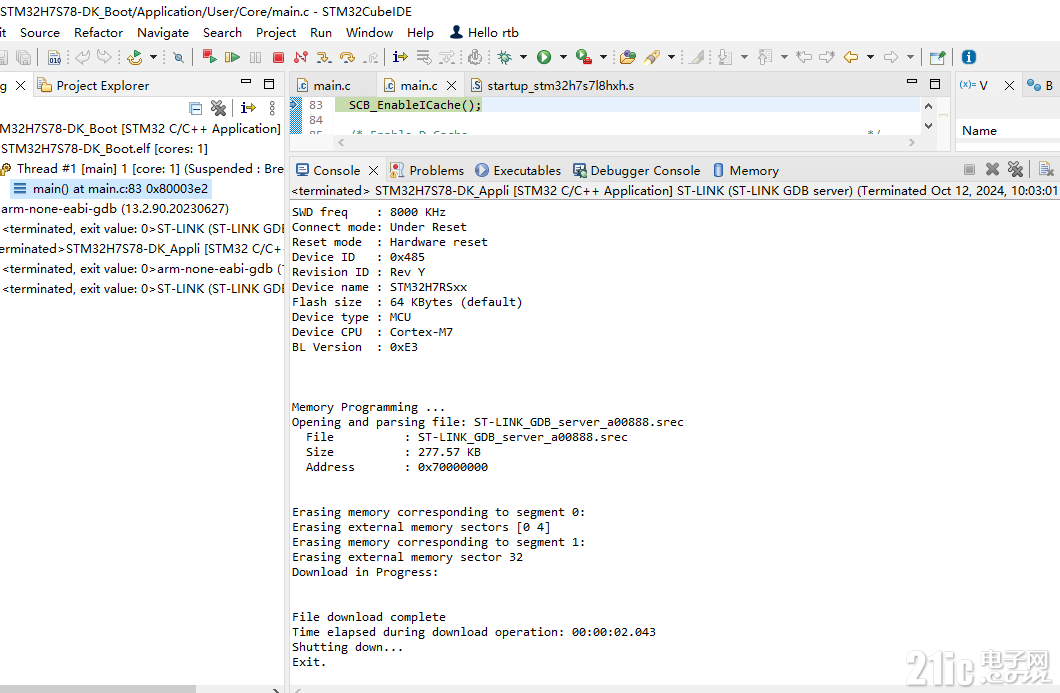Click the External Tools icon

584,57
